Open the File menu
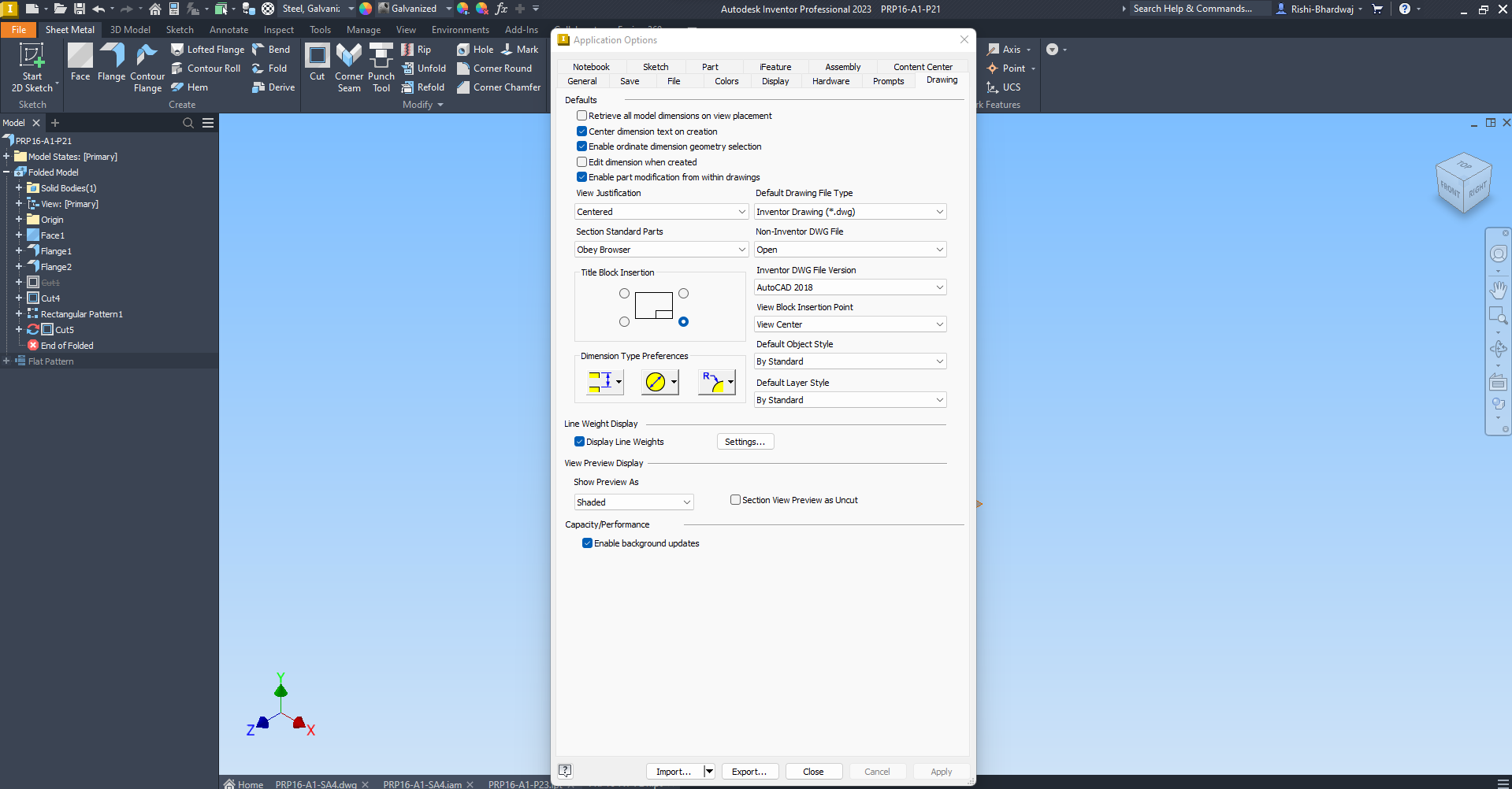Viewport: 1512px width, 789px height. coord(19,30)
